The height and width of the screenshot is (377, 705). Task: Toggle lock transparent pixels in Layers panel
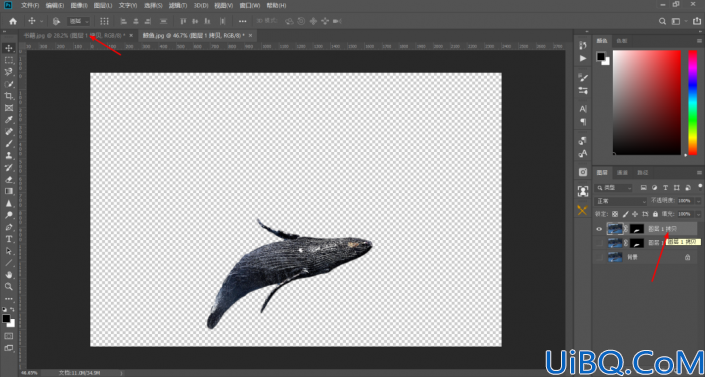tap(615, 214)
